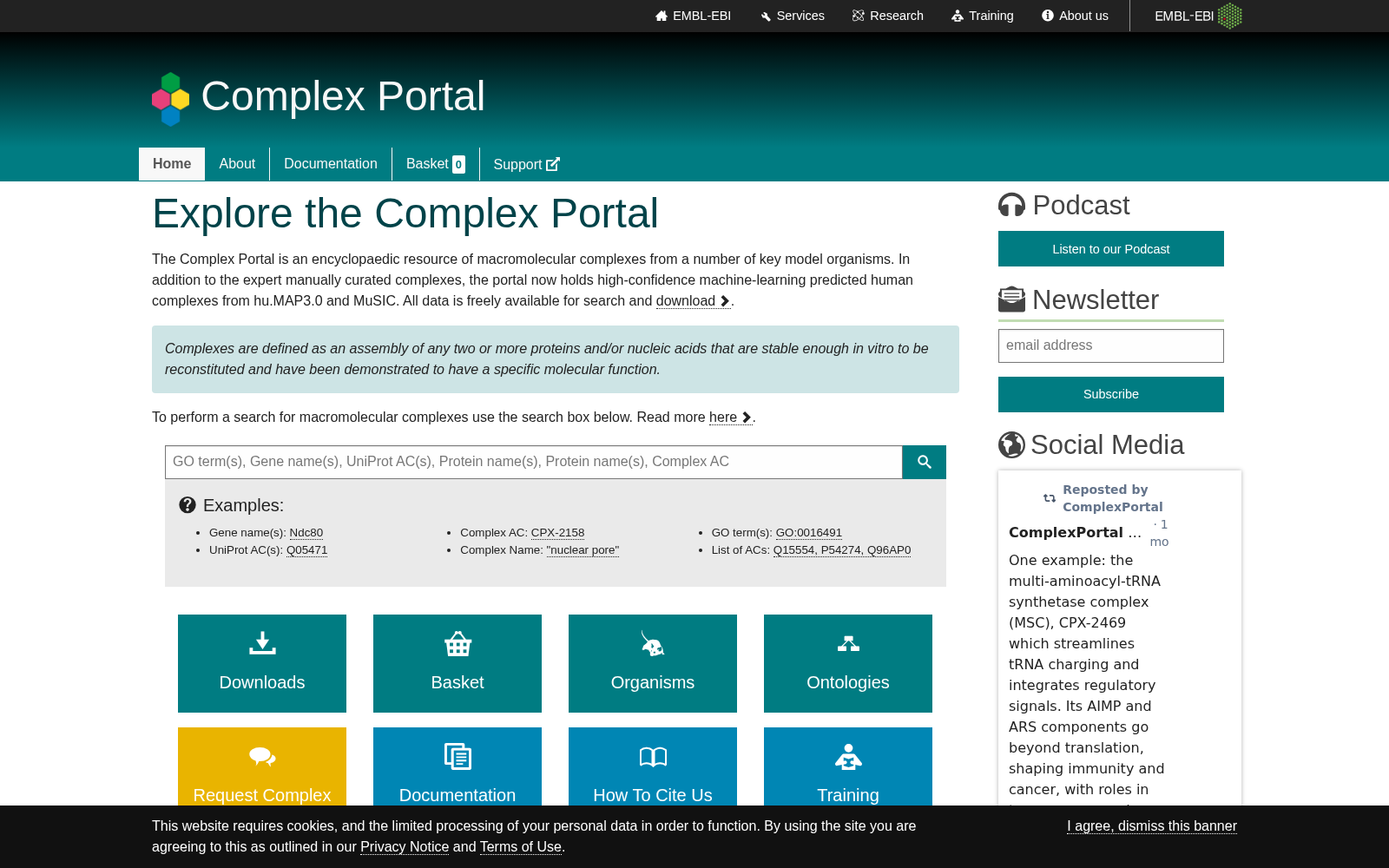1389x868 pixels.
Task: Open the Organisms tile
Action: [x=653, y=663]
